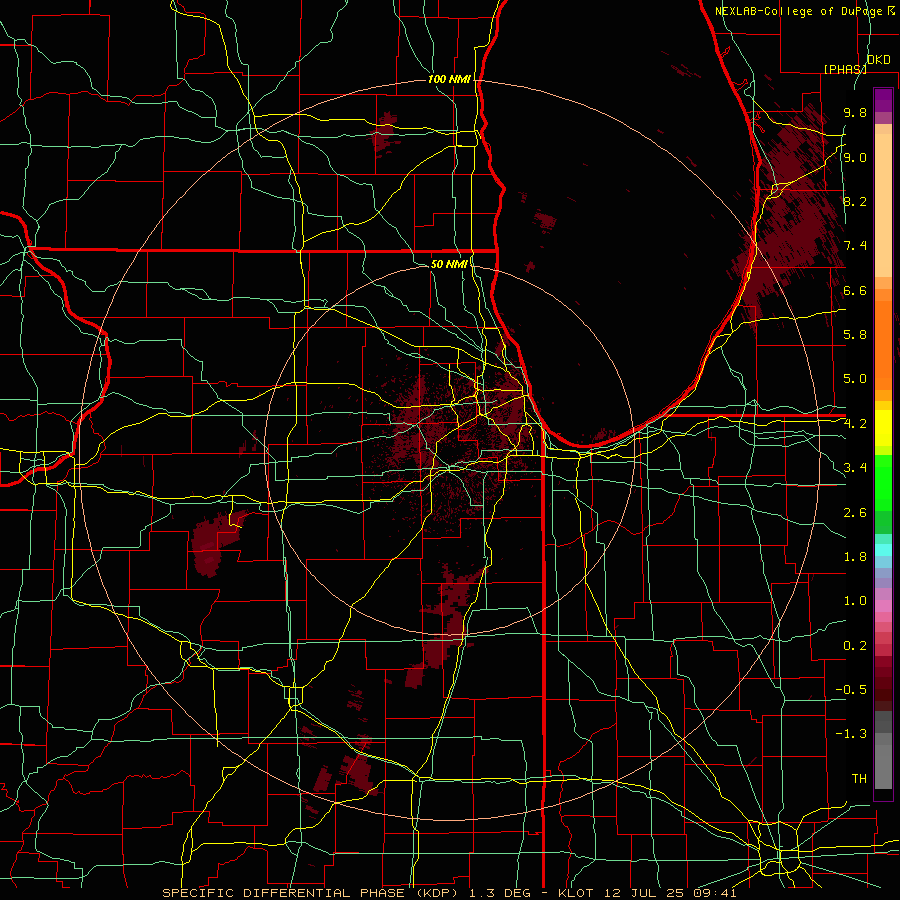Click the 0.2 scale value

(x=855, y=646)
